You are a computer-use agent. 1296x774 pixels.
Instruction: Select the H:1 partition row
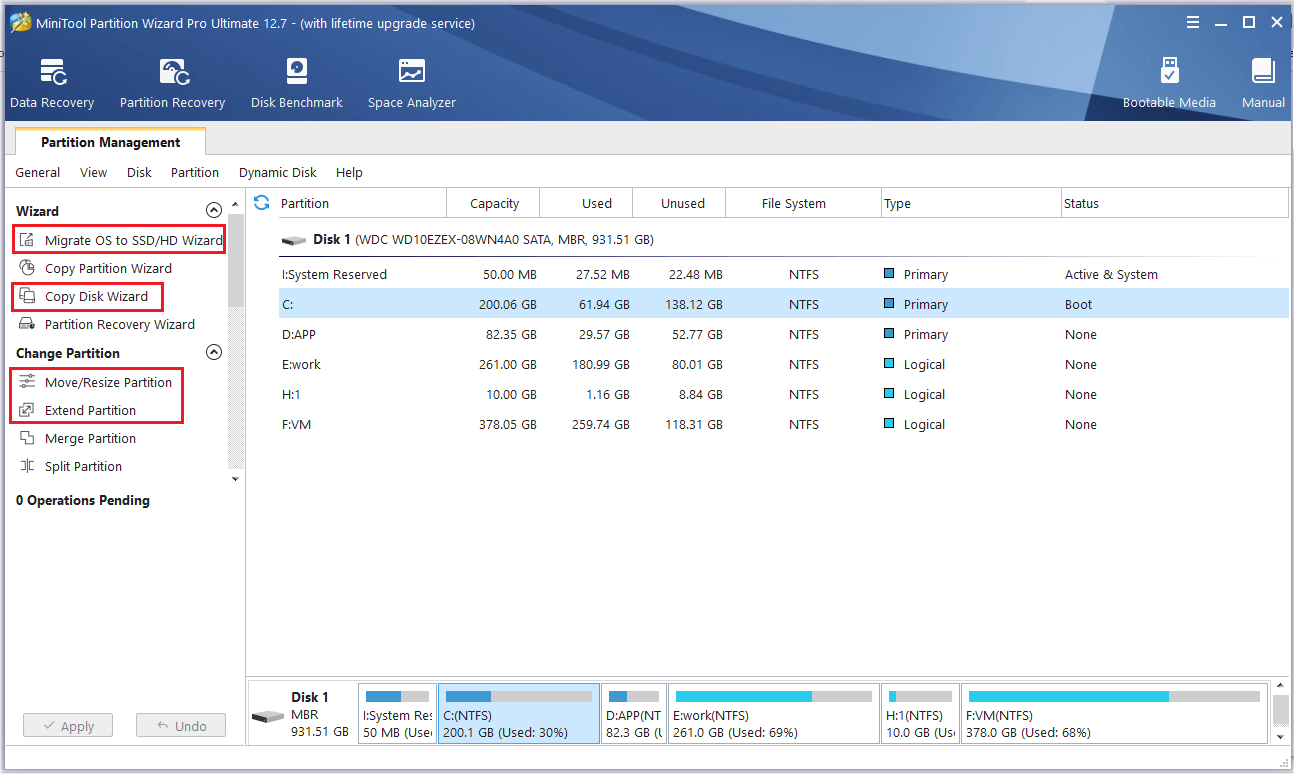point(784,394)
